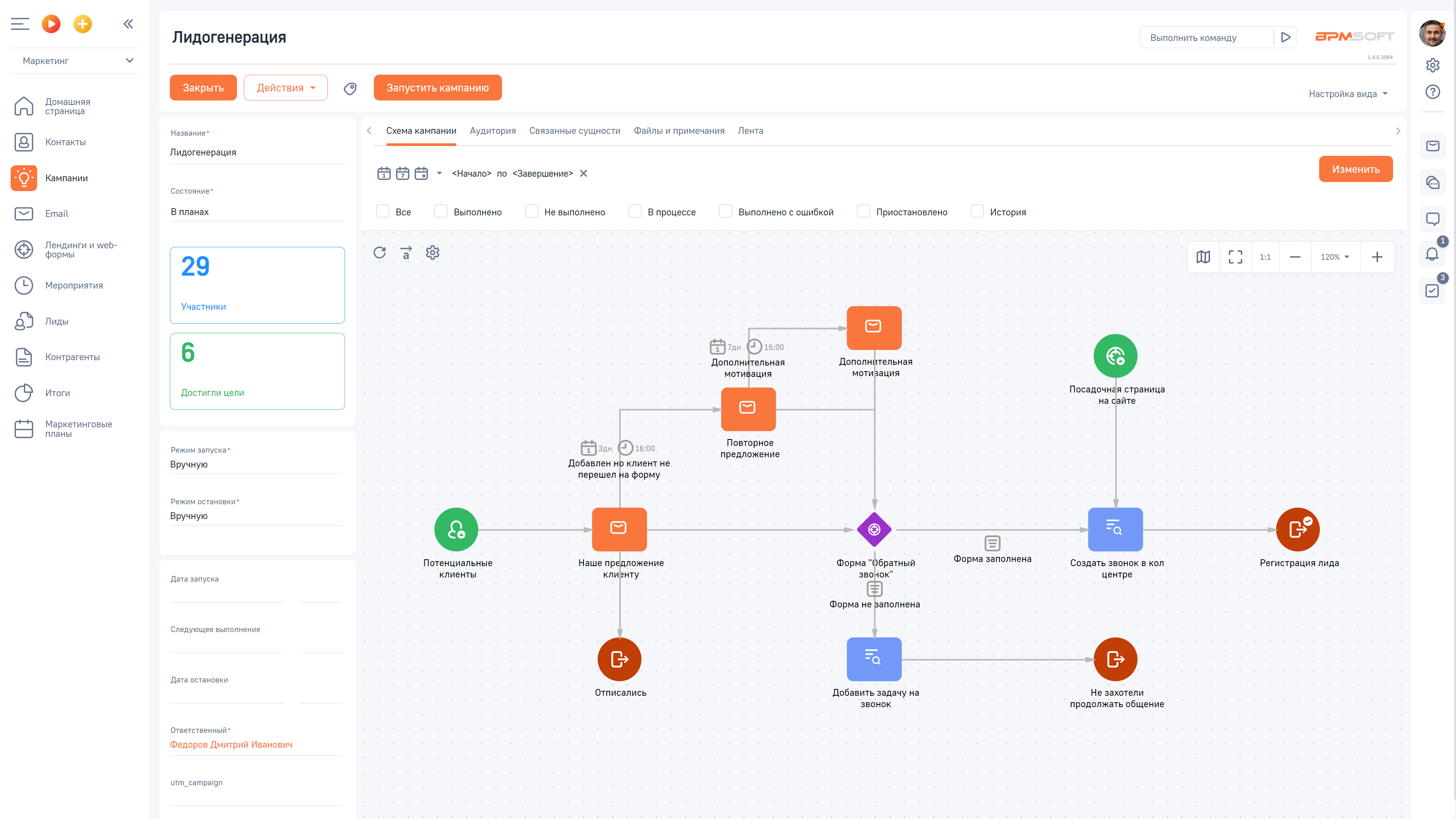Click the Кампании lightbulb sidebar icon
This screenshot has height=819, width=1456.
[x=24, y=178]
